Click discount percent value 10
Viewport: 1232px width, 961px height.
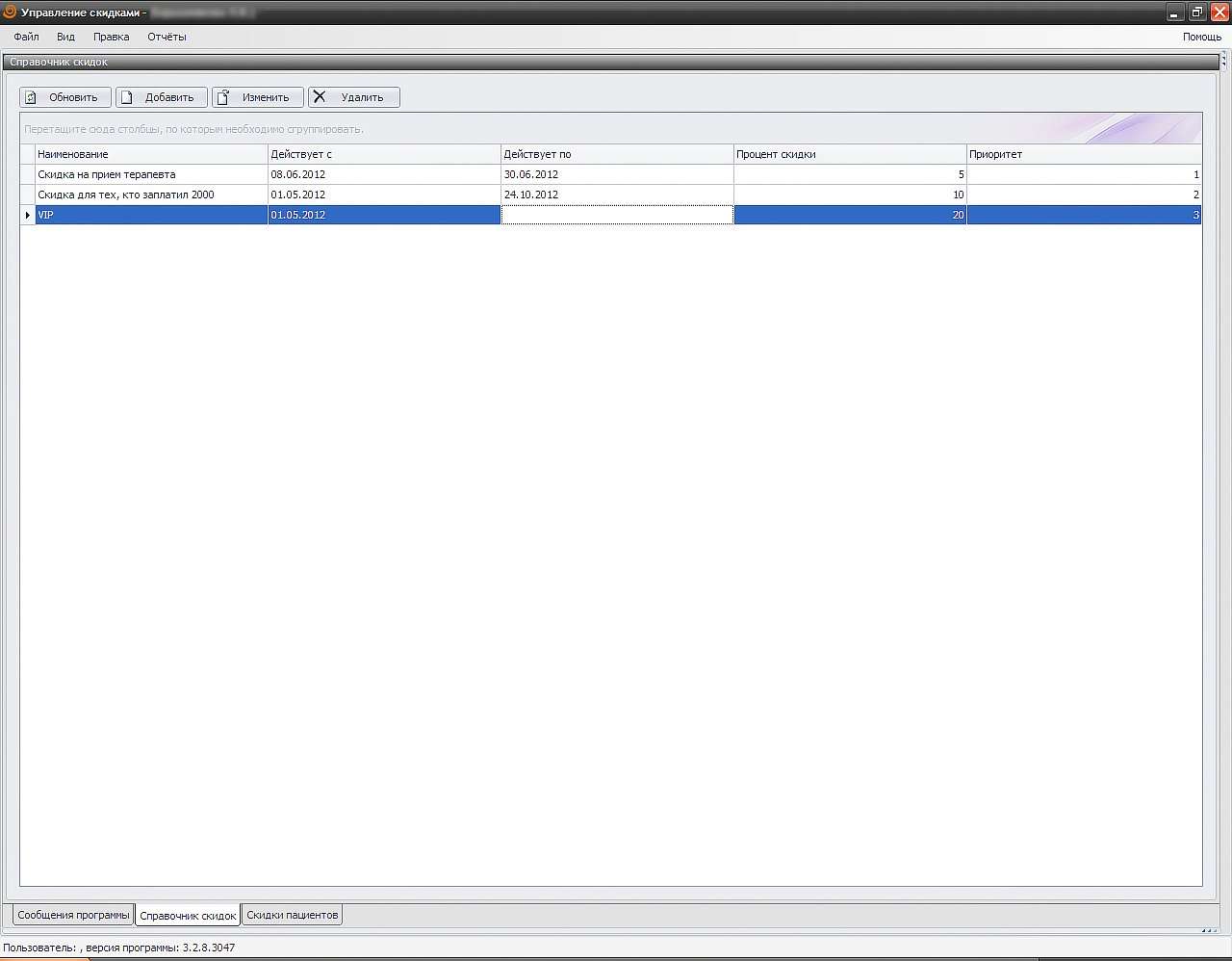pyautogui.click(x=850, y=195)
